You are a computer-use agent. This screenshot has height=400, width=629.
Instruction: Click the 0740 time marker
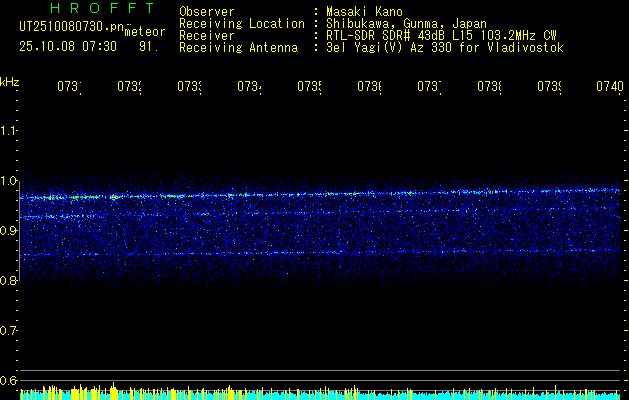607,88
